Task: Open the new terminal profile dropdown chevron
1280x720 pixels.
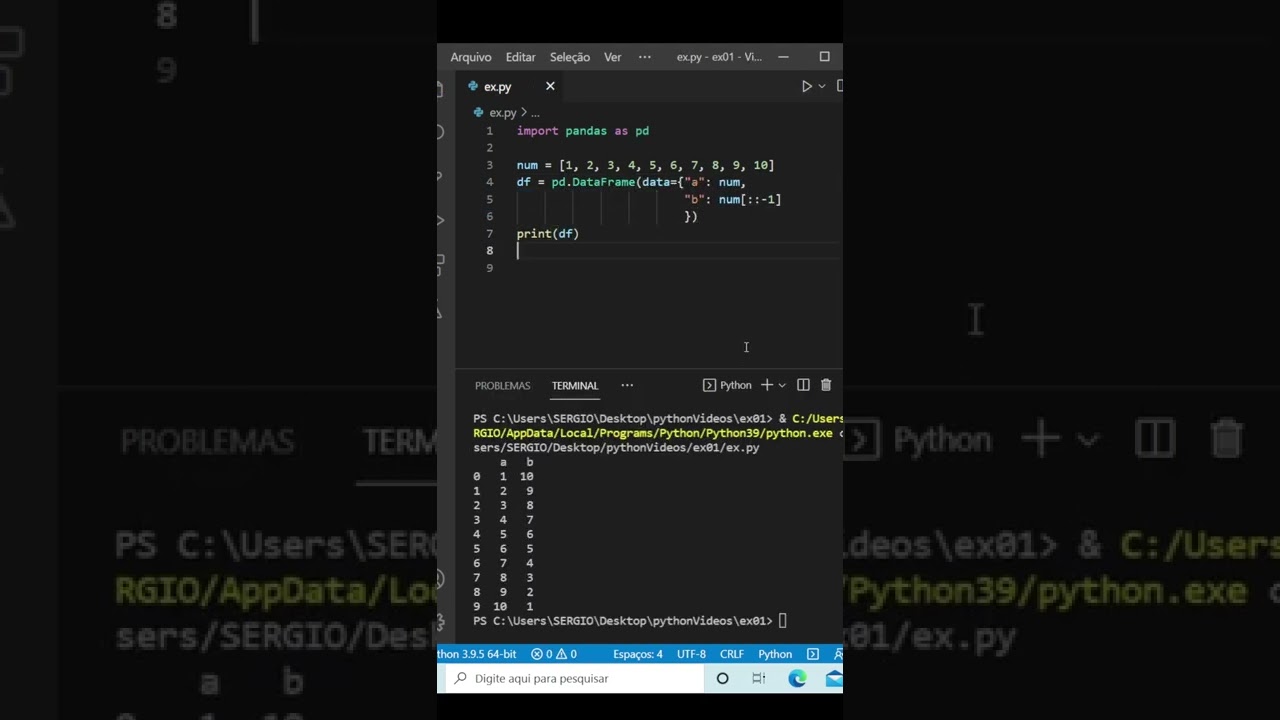Action: (782, 385)
